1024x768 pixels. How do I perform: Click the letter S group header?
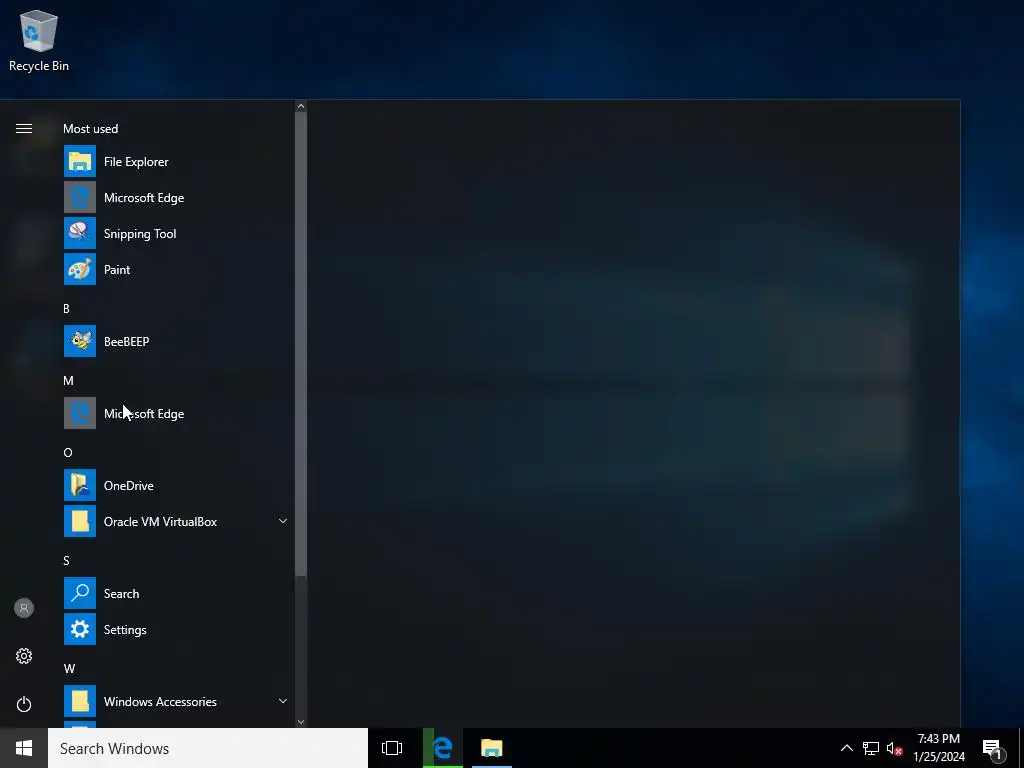66,560
